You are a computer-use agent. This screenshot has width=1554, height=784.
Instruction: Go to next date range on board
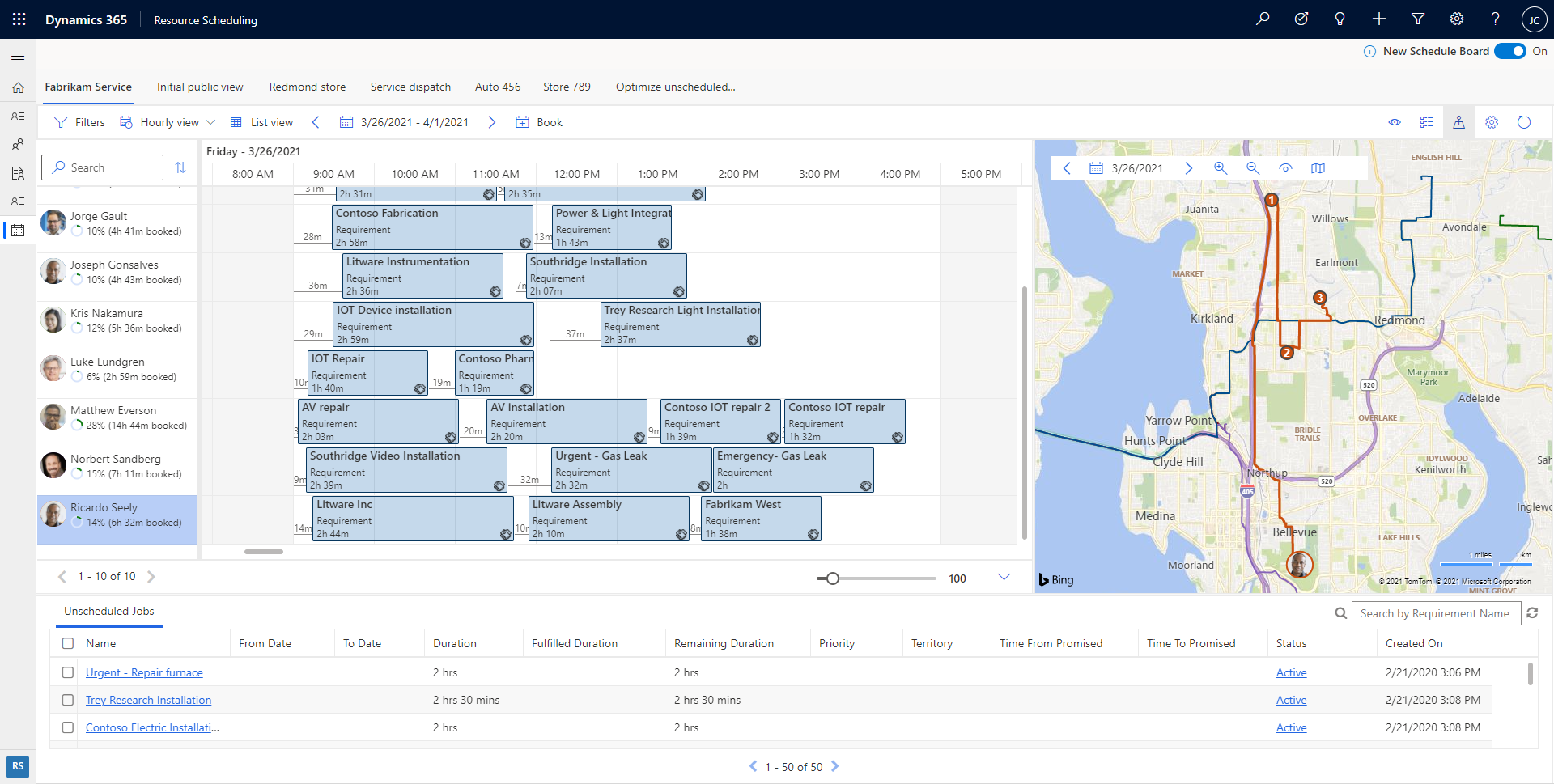491,122
